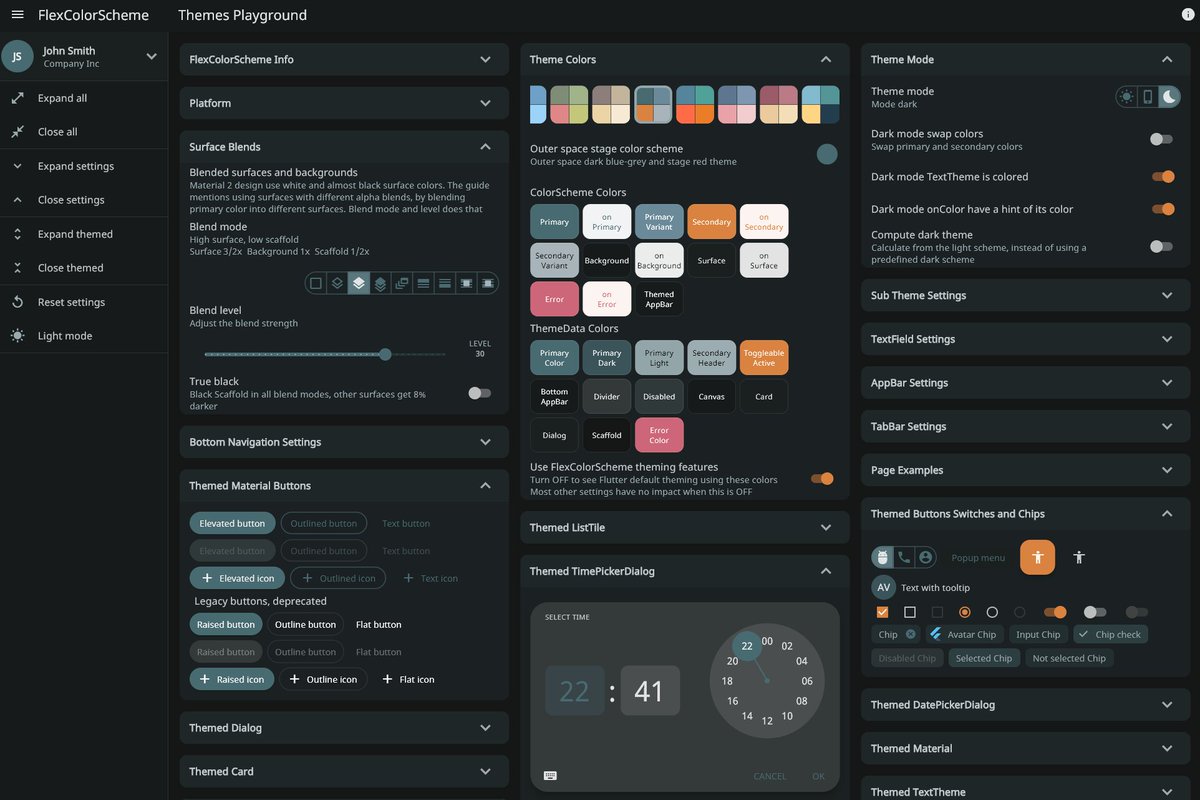Select the Android toggle button icon
This screenshot has height=800, width=1200.
pos(882,557)
